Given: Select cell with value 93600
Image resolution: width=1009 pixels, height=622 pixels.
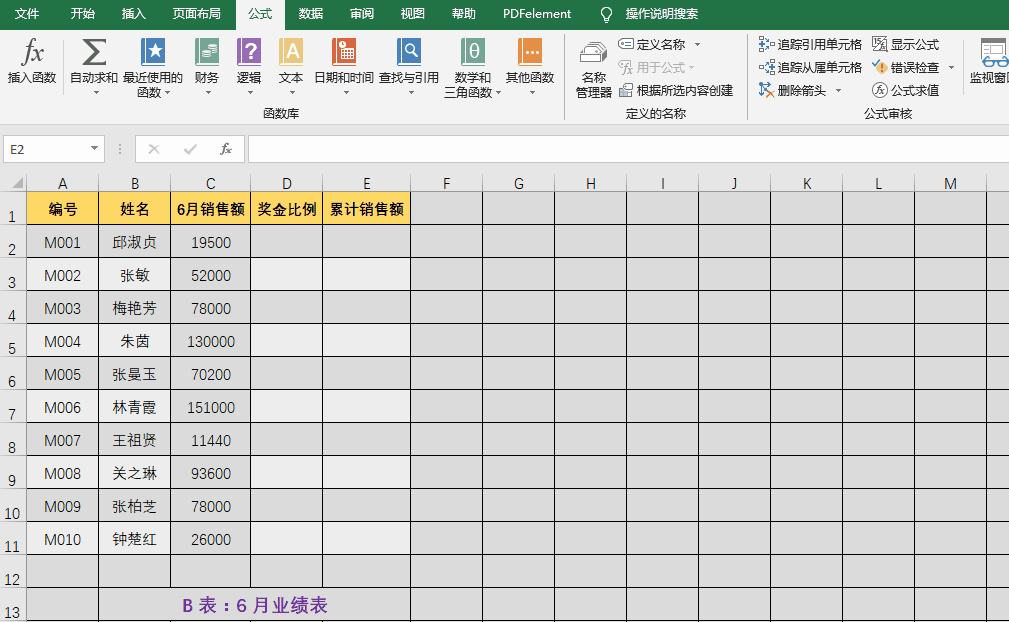Looking at the screenshot, I should 210,473.
